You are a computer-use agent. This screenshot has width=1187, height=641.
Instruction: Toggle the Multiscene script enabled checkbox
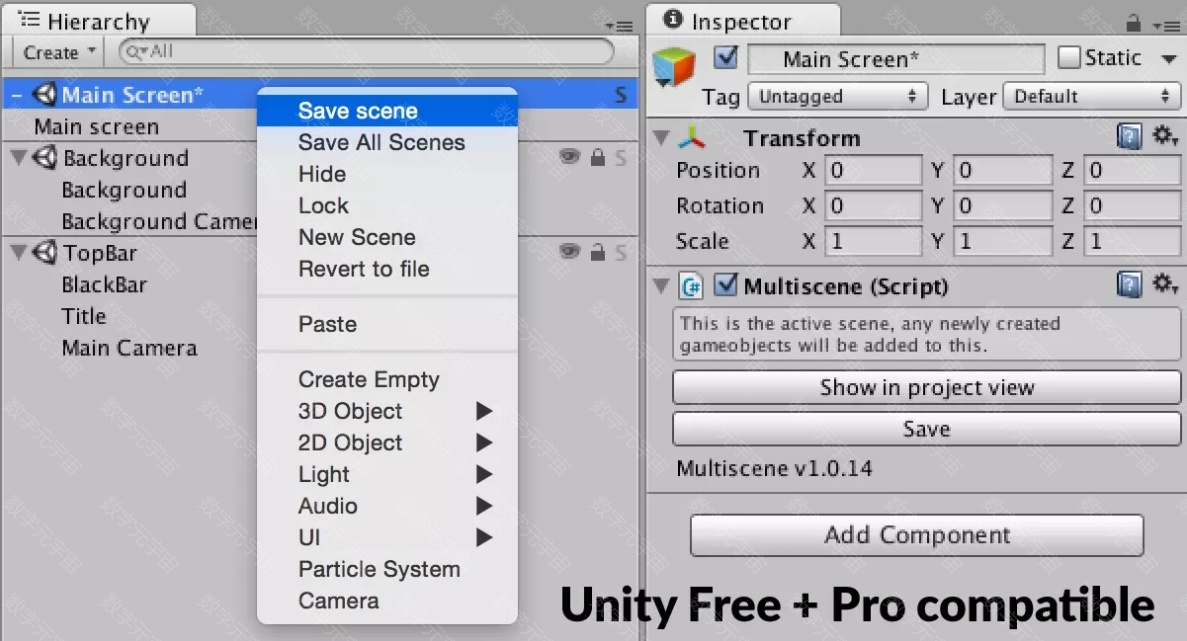pyautogui.click(x=725, y=285)
